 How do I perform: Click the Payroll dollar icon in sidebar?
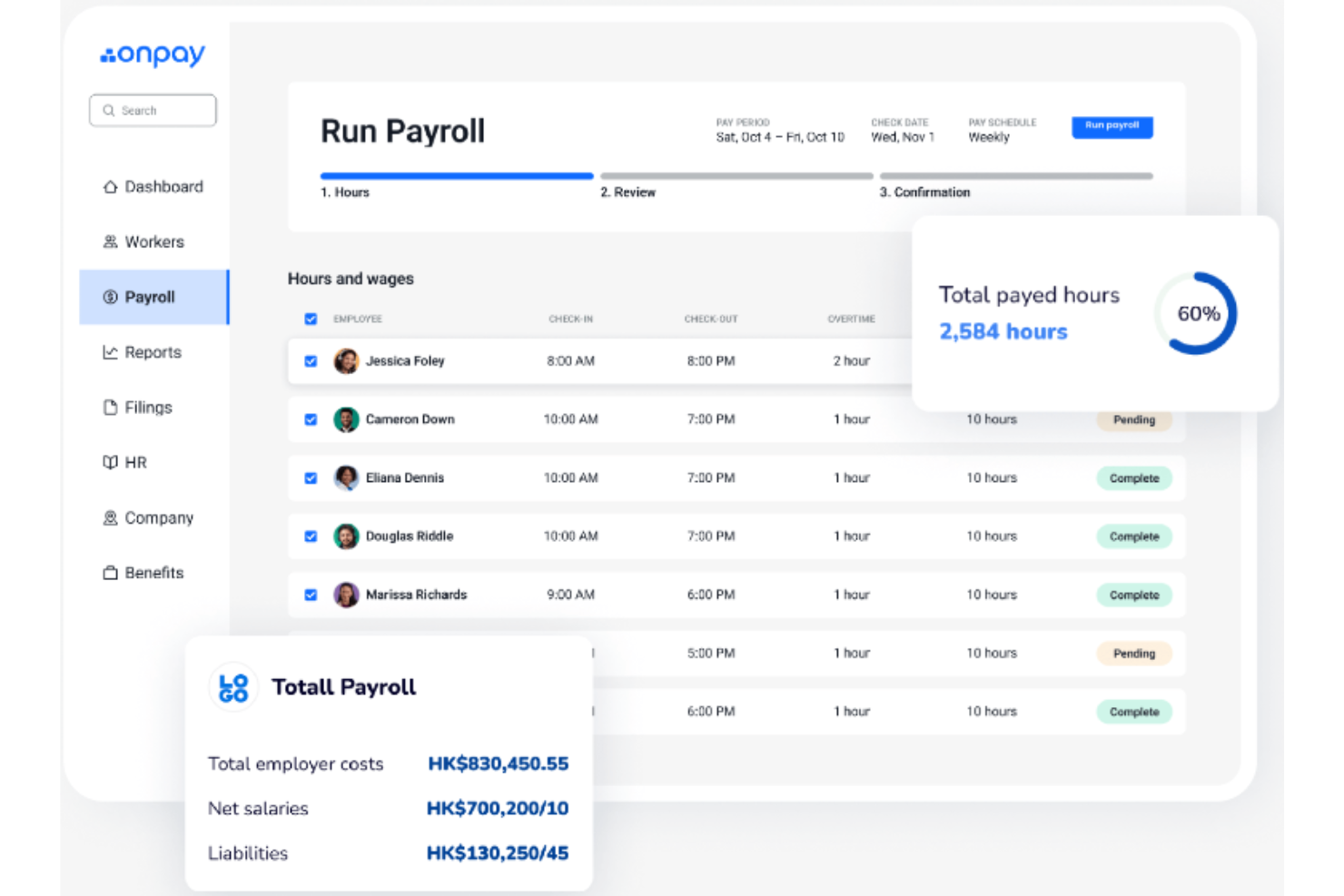coord(109,297)
